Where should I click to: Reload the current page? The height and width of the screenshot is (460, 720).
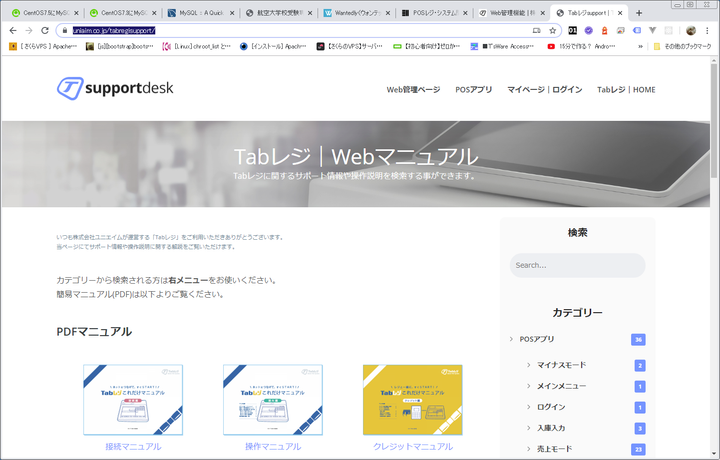45,30
